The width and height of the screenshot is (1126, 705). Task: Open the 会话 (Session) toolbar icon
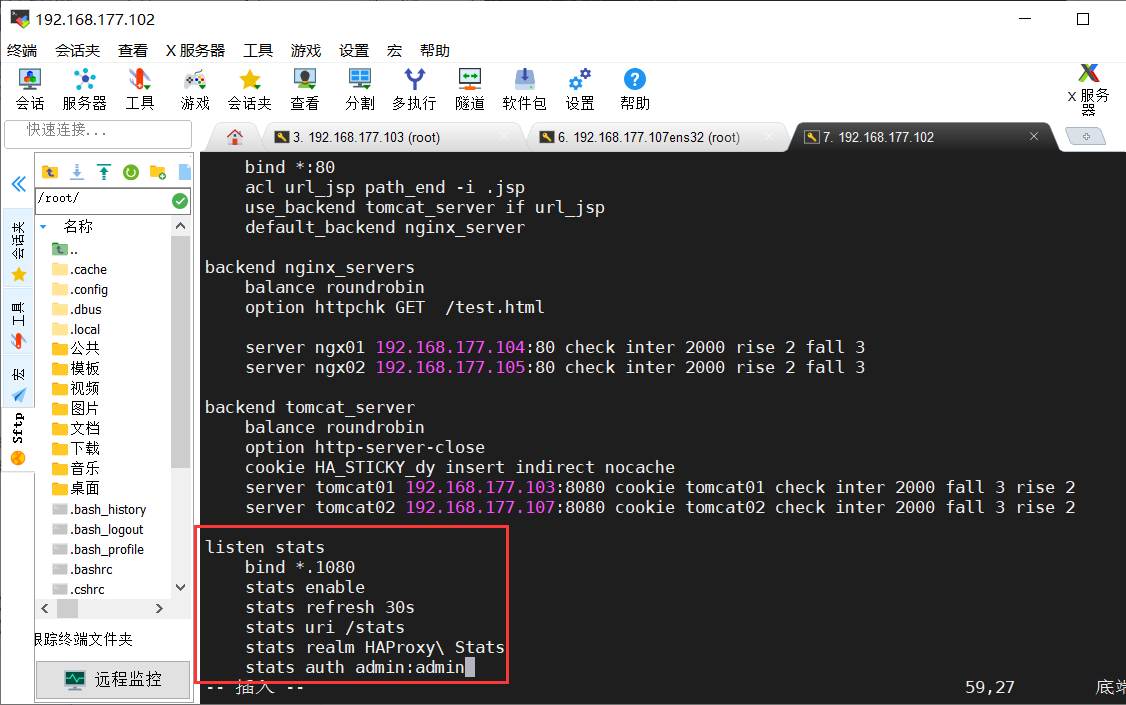click(29, 89)
